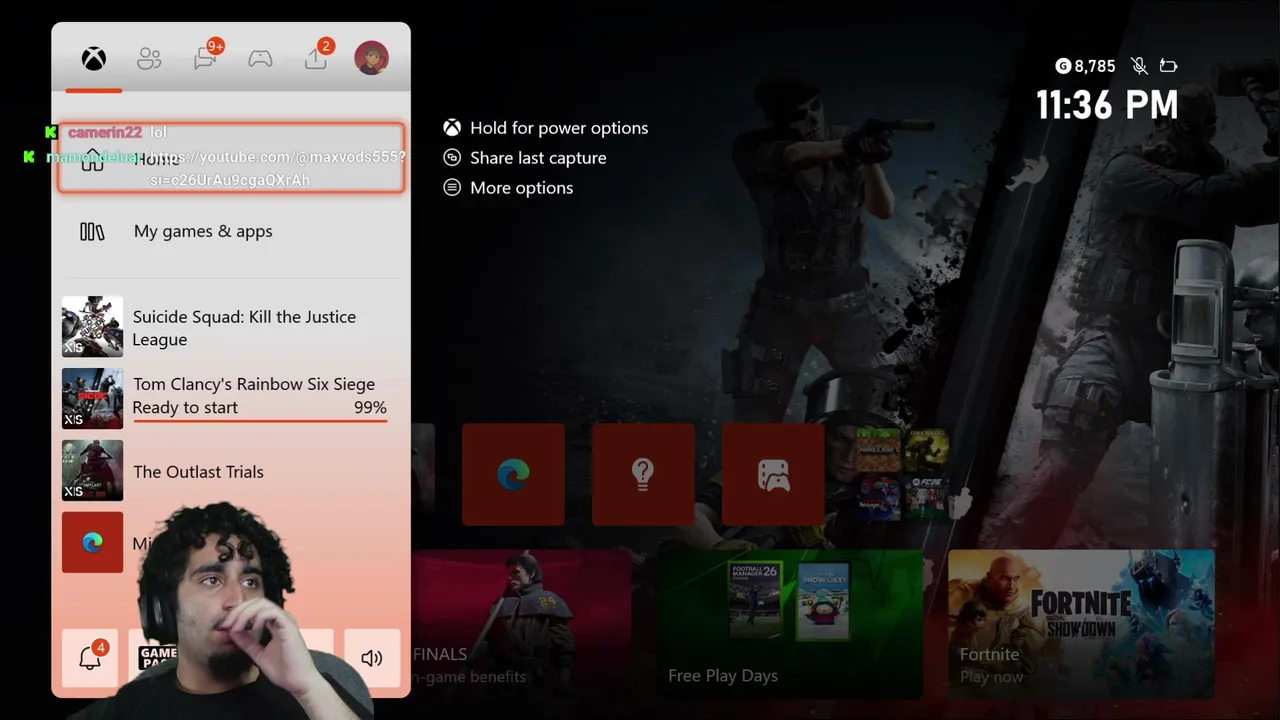
Task: Open My games & apps
Action: (x=231, y=231)
